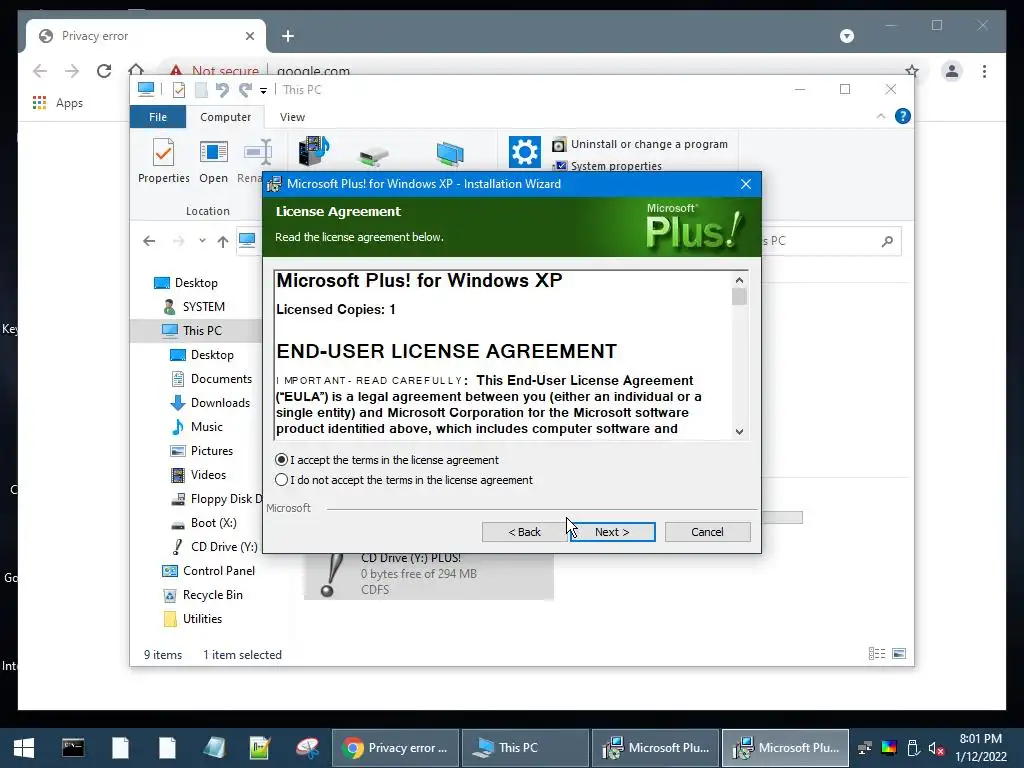Open Pictures in navigation tree
This screenshot has height=768, width=1024.
(212, 451)
